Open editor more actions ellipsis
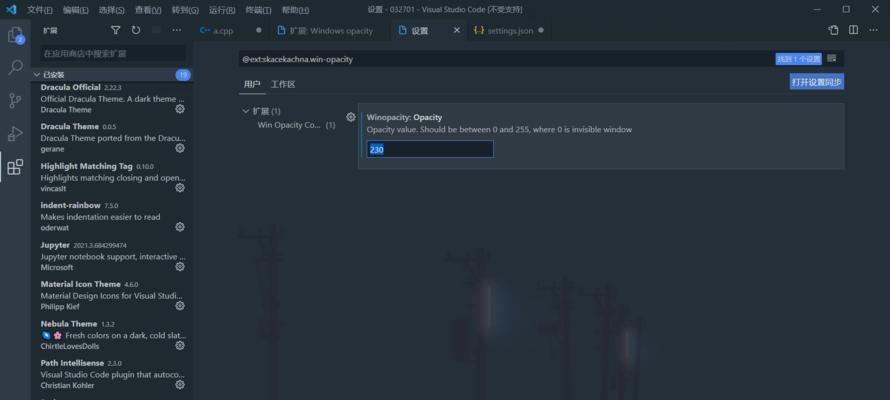This screenshot has width=890, height=400. [x=874, y=31]
